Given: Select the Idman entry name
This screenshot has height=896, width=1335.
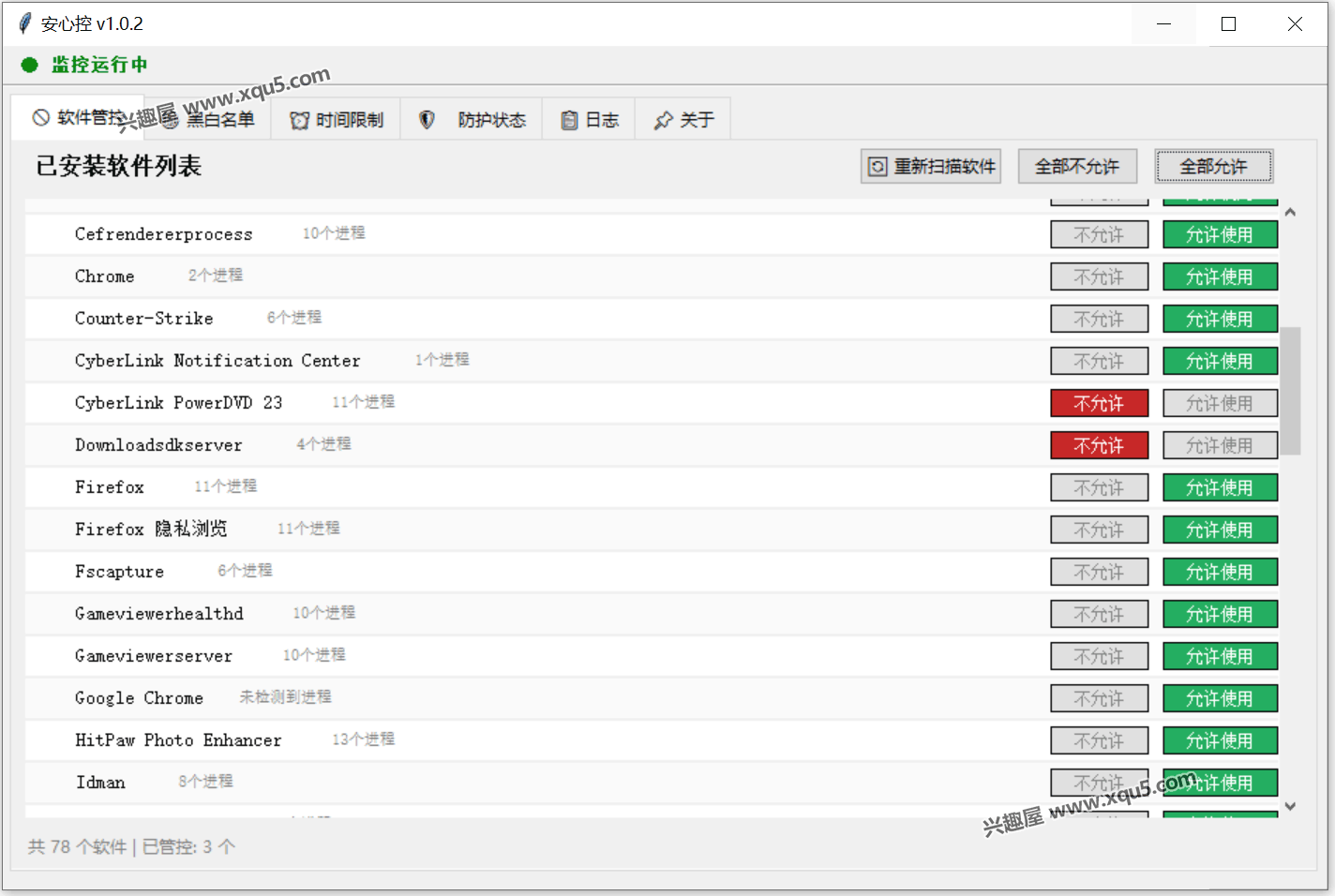Looking at the screenshot, I should pos(100,783).
